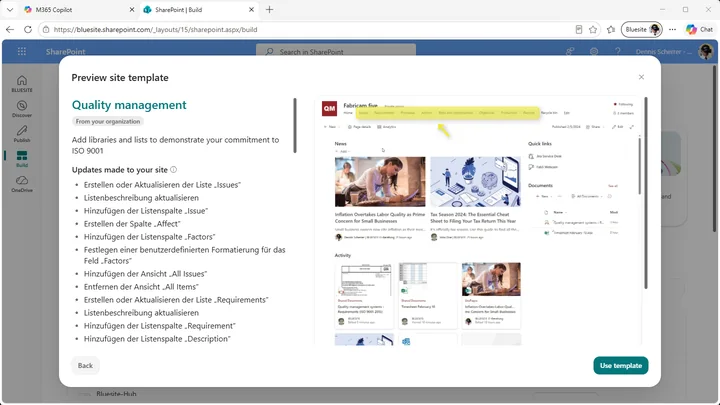Click the site info icon in address bar
The image size is (720, 405).
click(x=46, y=29)
